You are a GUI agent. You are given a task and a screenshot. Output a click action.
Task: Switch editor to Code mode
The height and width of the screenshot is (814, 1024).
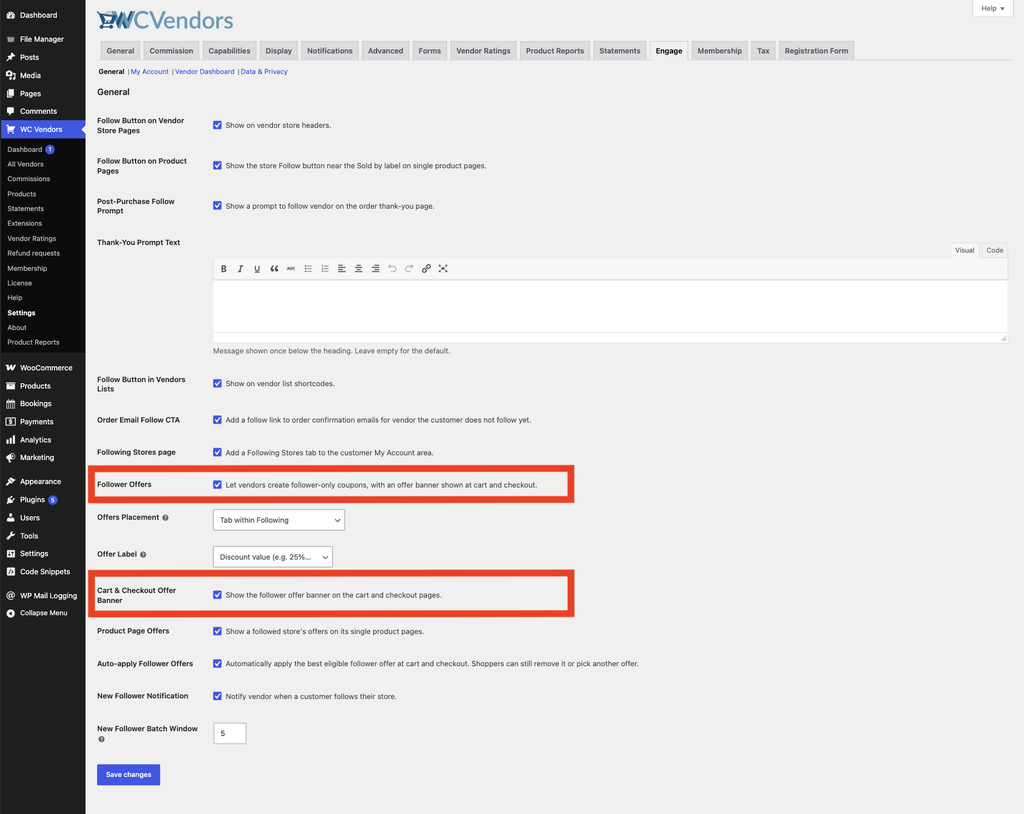click(x=995, y=250)
